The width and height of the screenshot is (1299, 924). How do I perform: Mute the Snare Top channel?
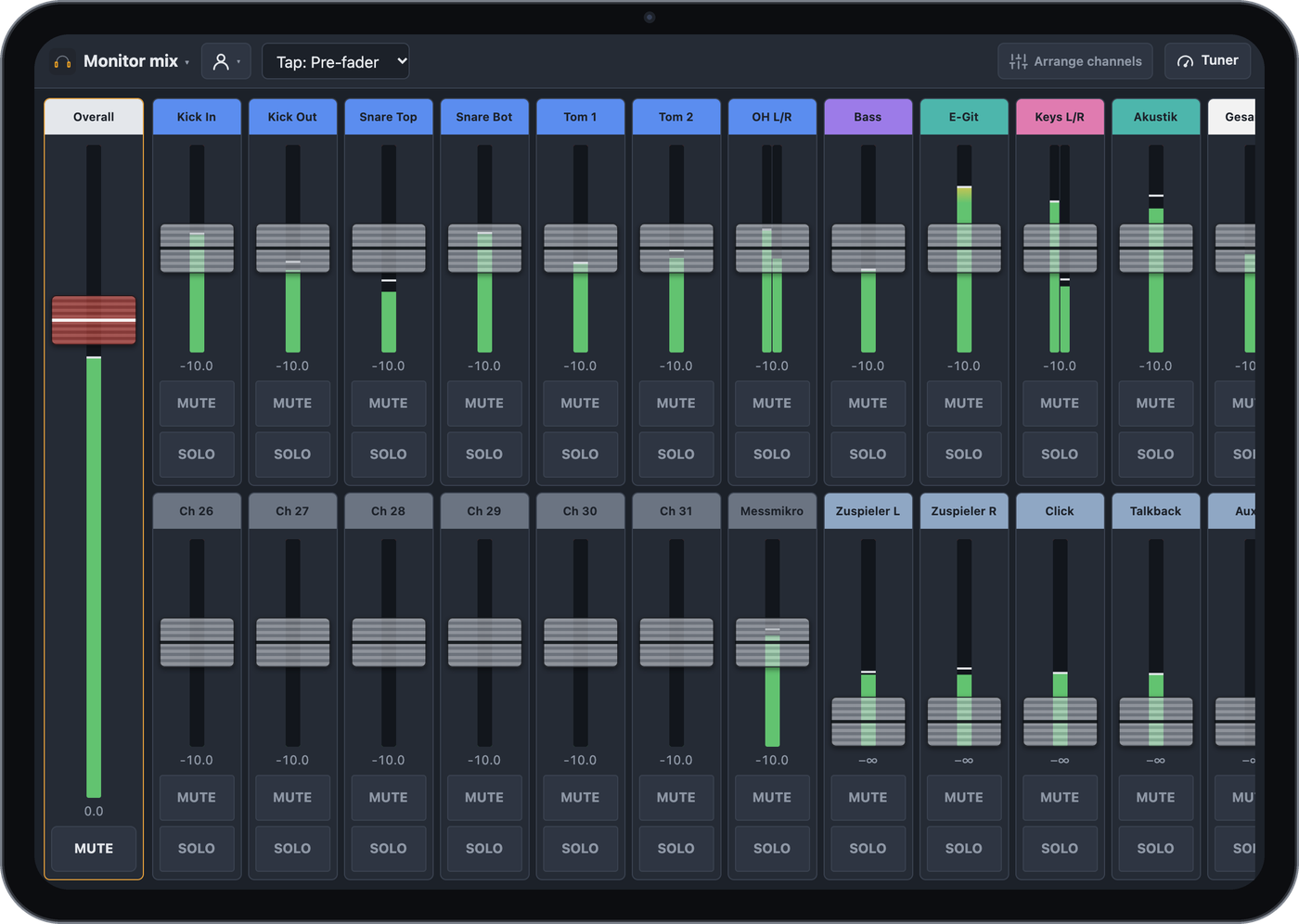[389, 404]
